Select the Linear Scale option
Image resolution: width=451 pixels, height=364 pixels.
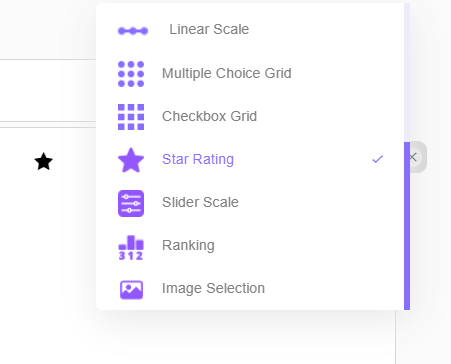pos(250,30)
